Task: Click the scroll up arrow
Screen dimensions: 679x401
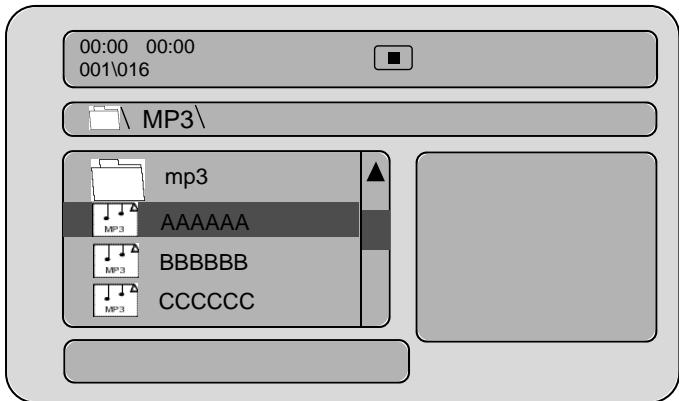Action: (x=375, y=172)
